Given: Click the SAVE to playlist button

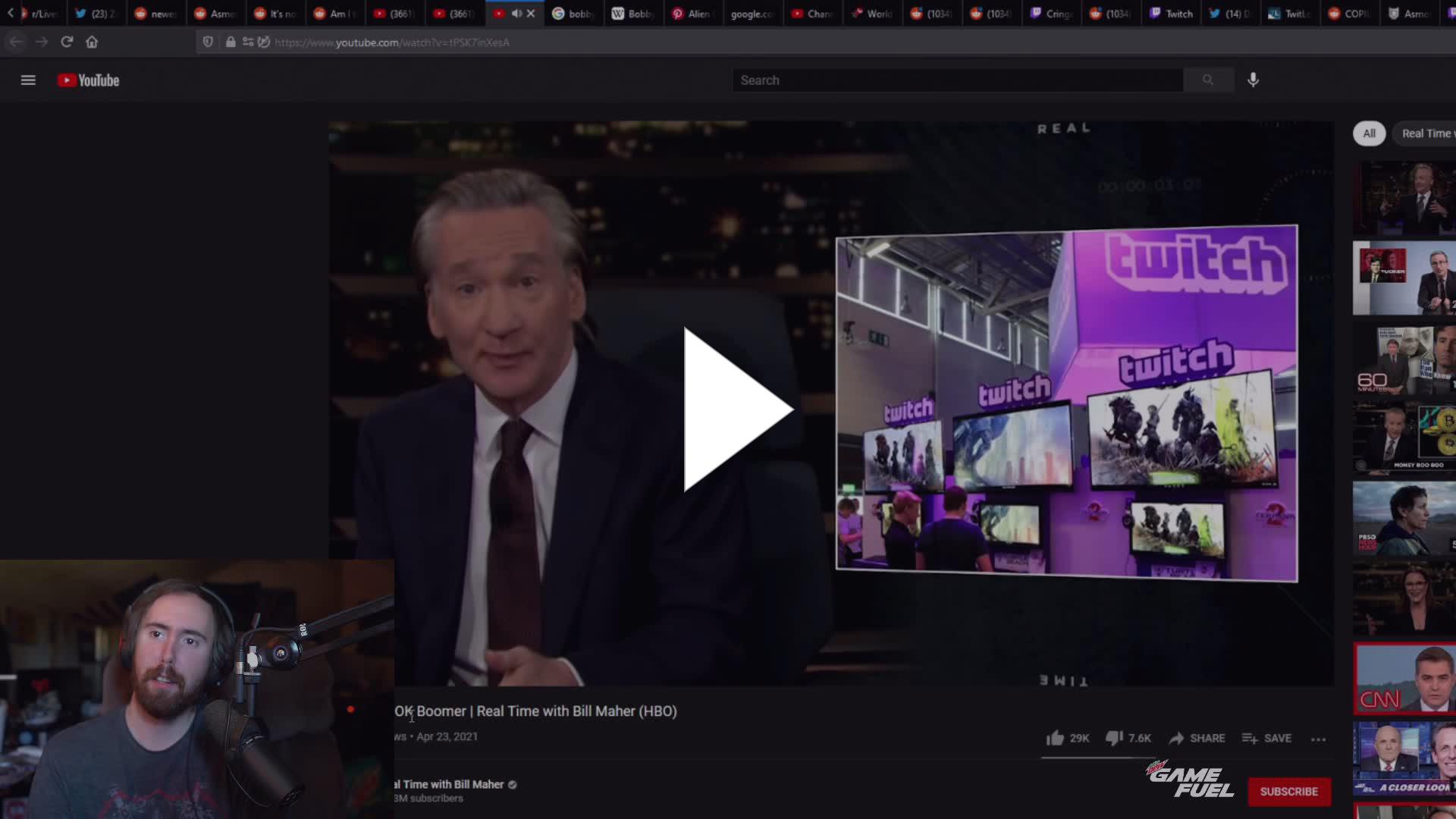Looking at the screenshot, I should (1266, 738).
